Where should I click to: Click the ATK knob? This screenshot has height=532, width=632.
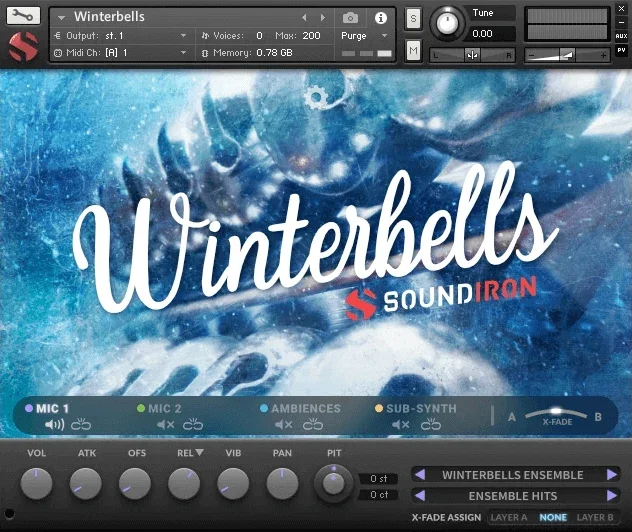tap(85, 483)
